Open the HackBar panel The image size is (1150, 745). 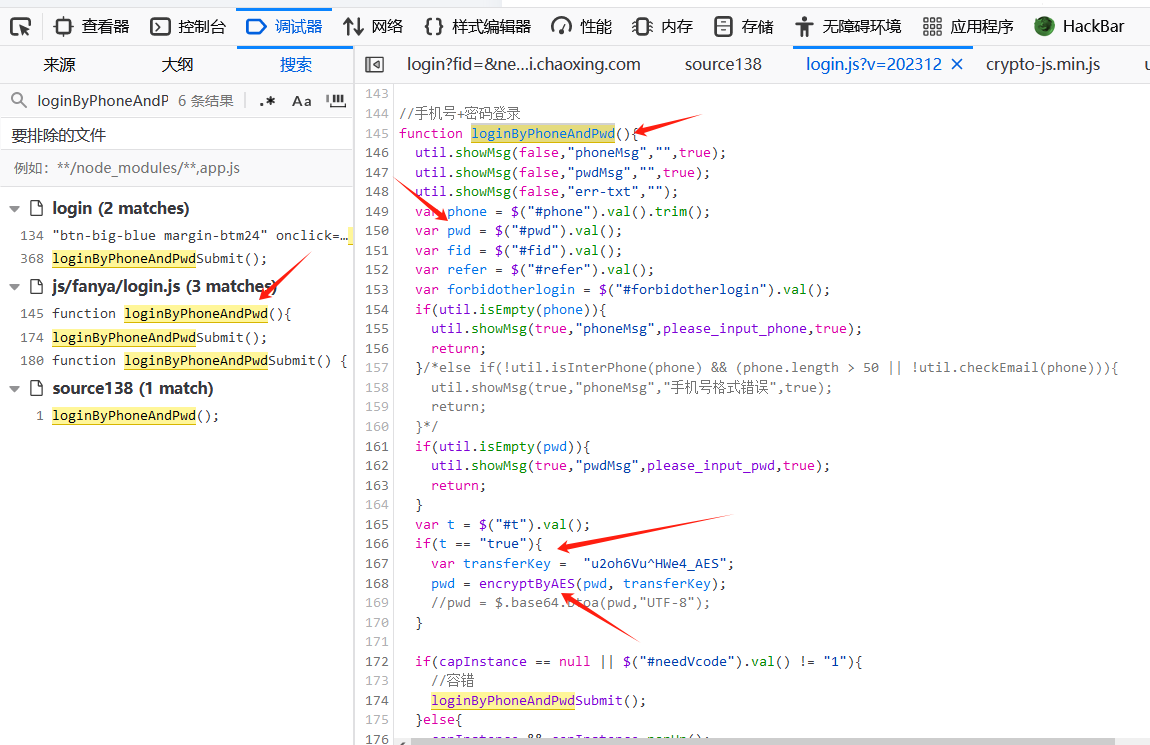1078,27
